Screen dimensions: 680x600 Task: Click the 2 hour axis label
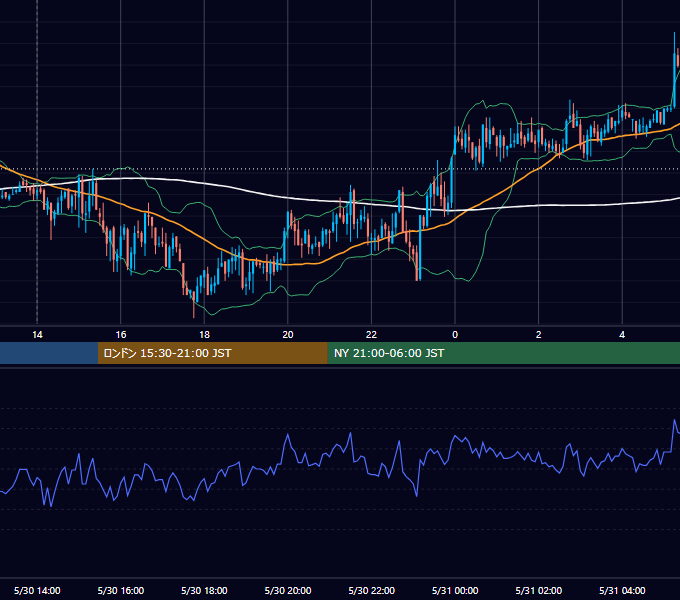point(539,335)
